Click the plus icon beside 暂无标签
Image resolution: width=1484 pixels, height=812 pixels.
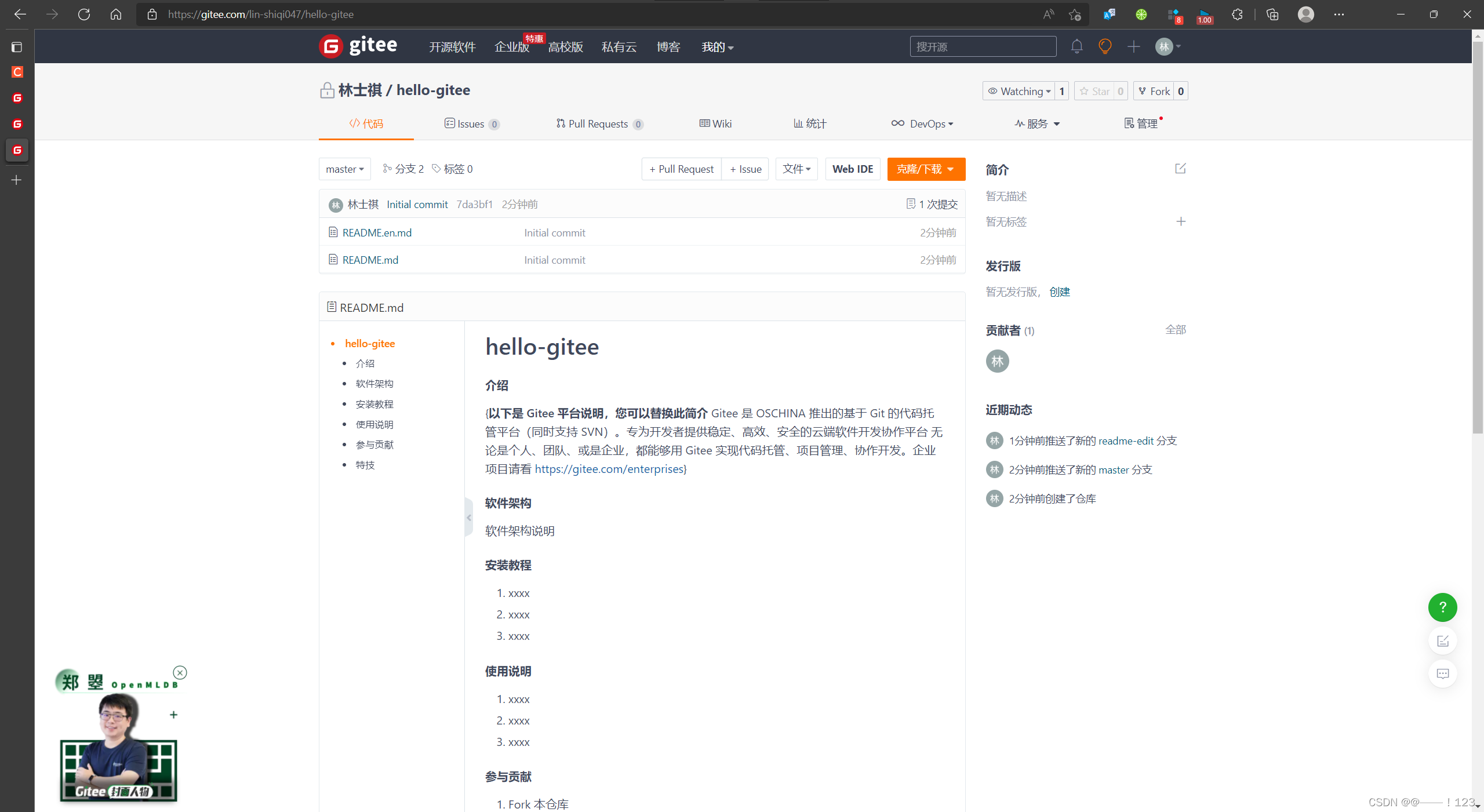[x=1181, y=221]
